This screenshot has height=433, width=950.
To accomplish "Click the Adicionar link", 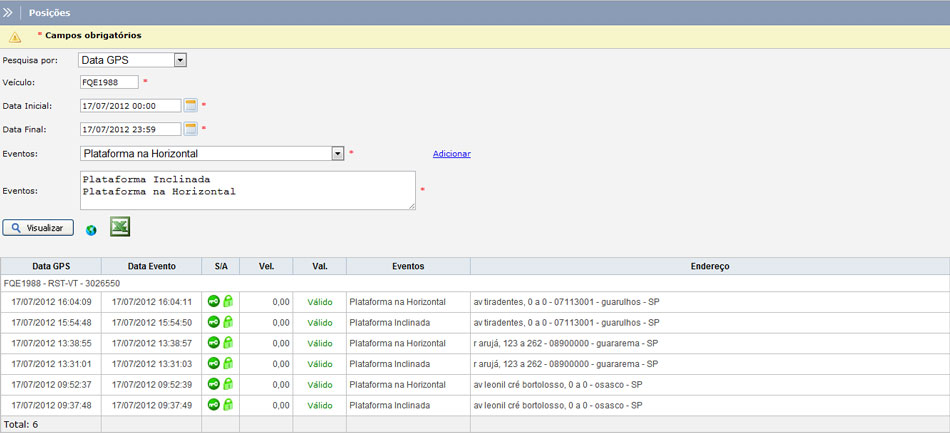I will tap(451, 154).
